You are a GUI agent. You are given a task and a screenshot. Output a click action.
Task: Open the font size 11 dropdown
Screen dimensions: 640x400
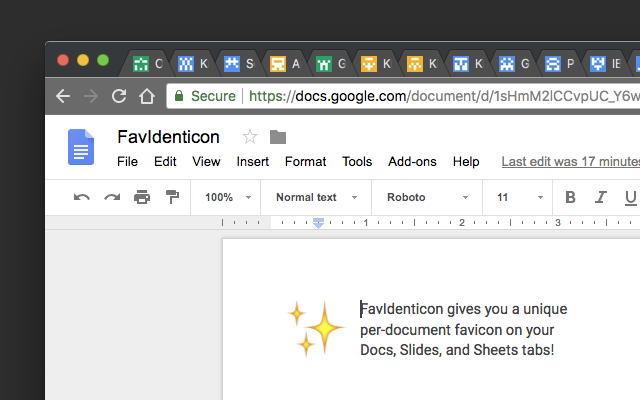(520, 198)
